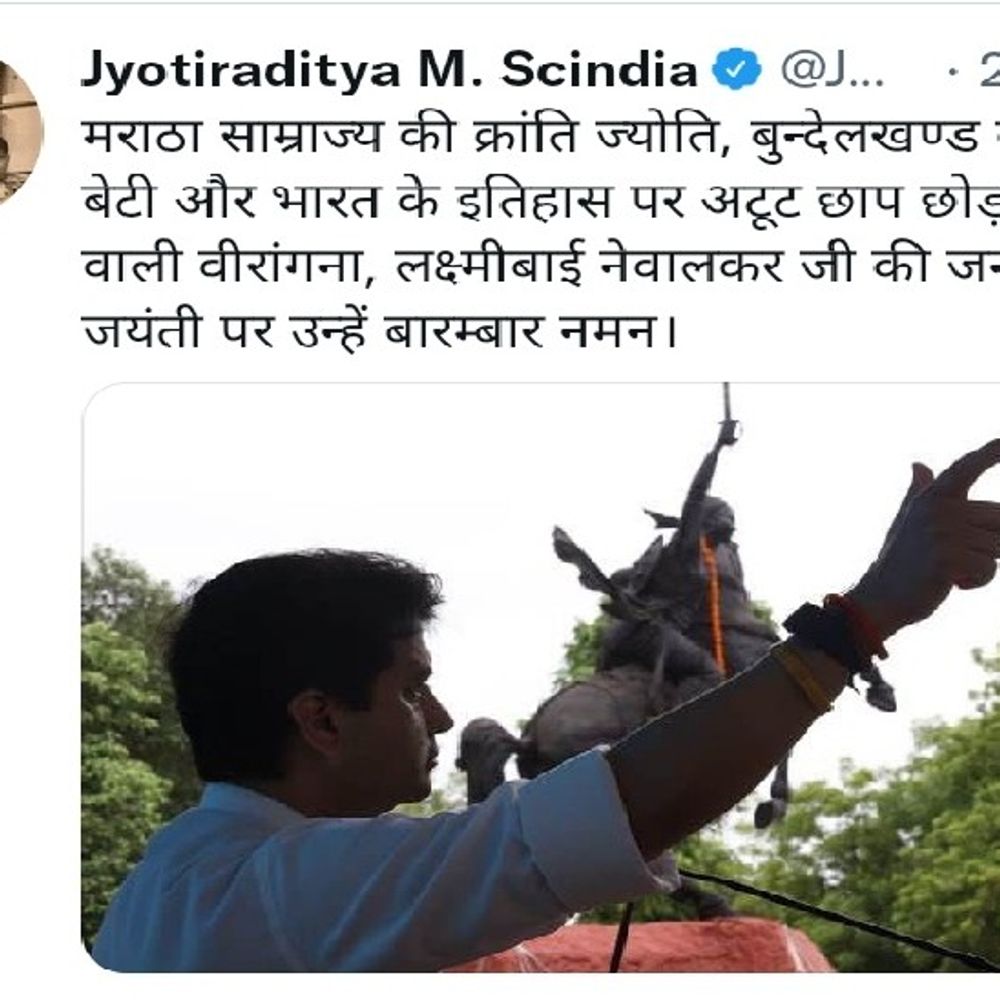This screenshot has height=1000, width=1000.
Task: Open the attached tweet photo
Action: [x=541, y=677]
